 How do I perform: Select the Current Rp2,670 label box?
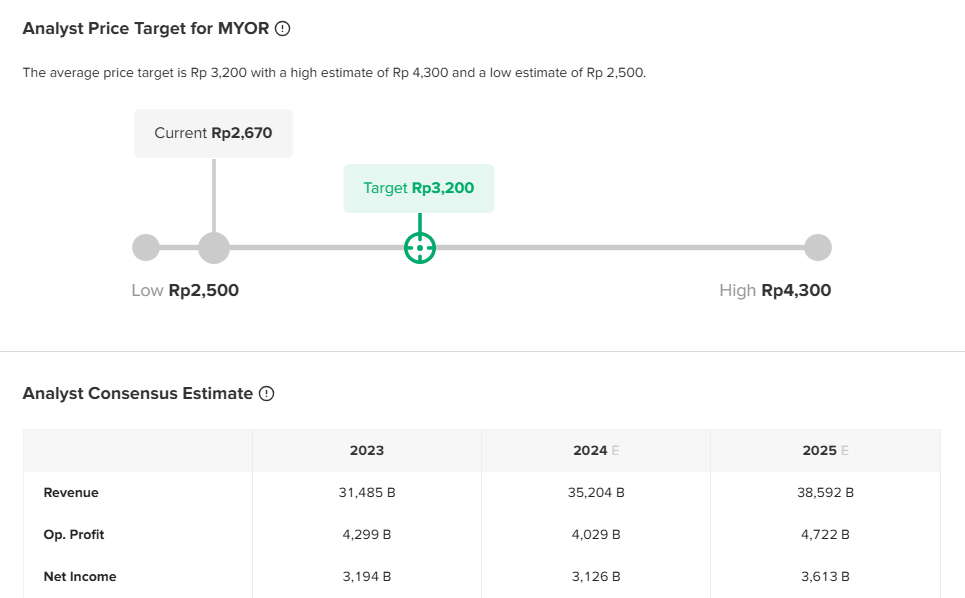tap(213, 133)
